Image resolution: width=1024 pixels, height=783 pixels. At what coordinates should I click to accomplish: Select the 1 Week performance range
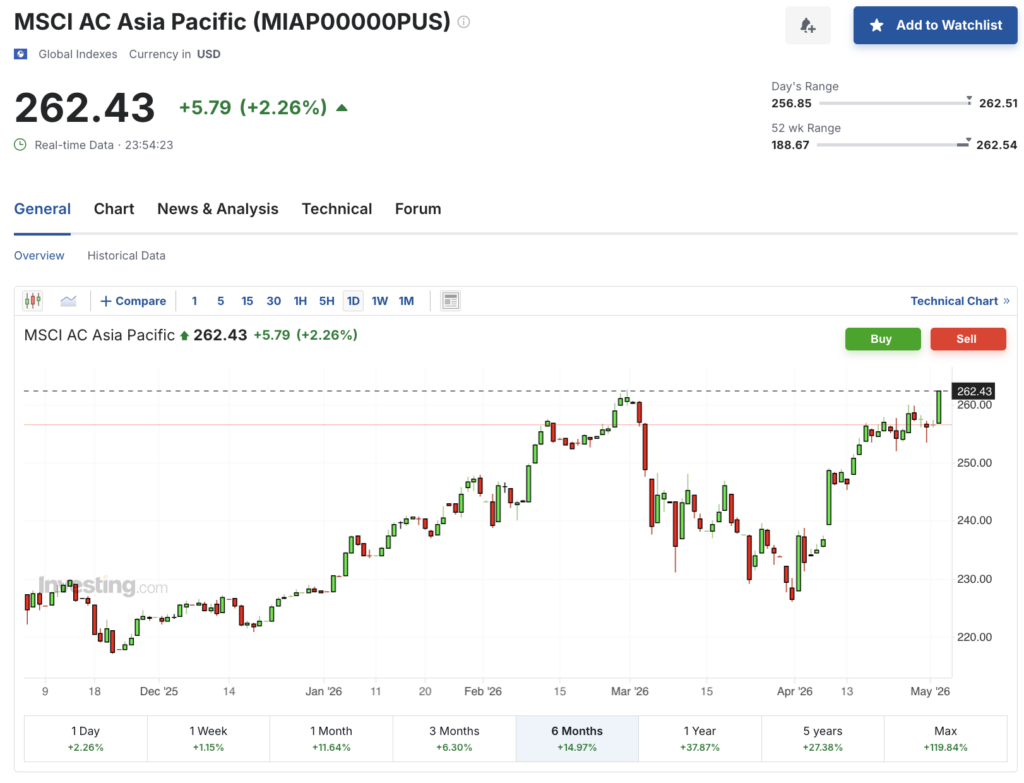tap(208, 739)
